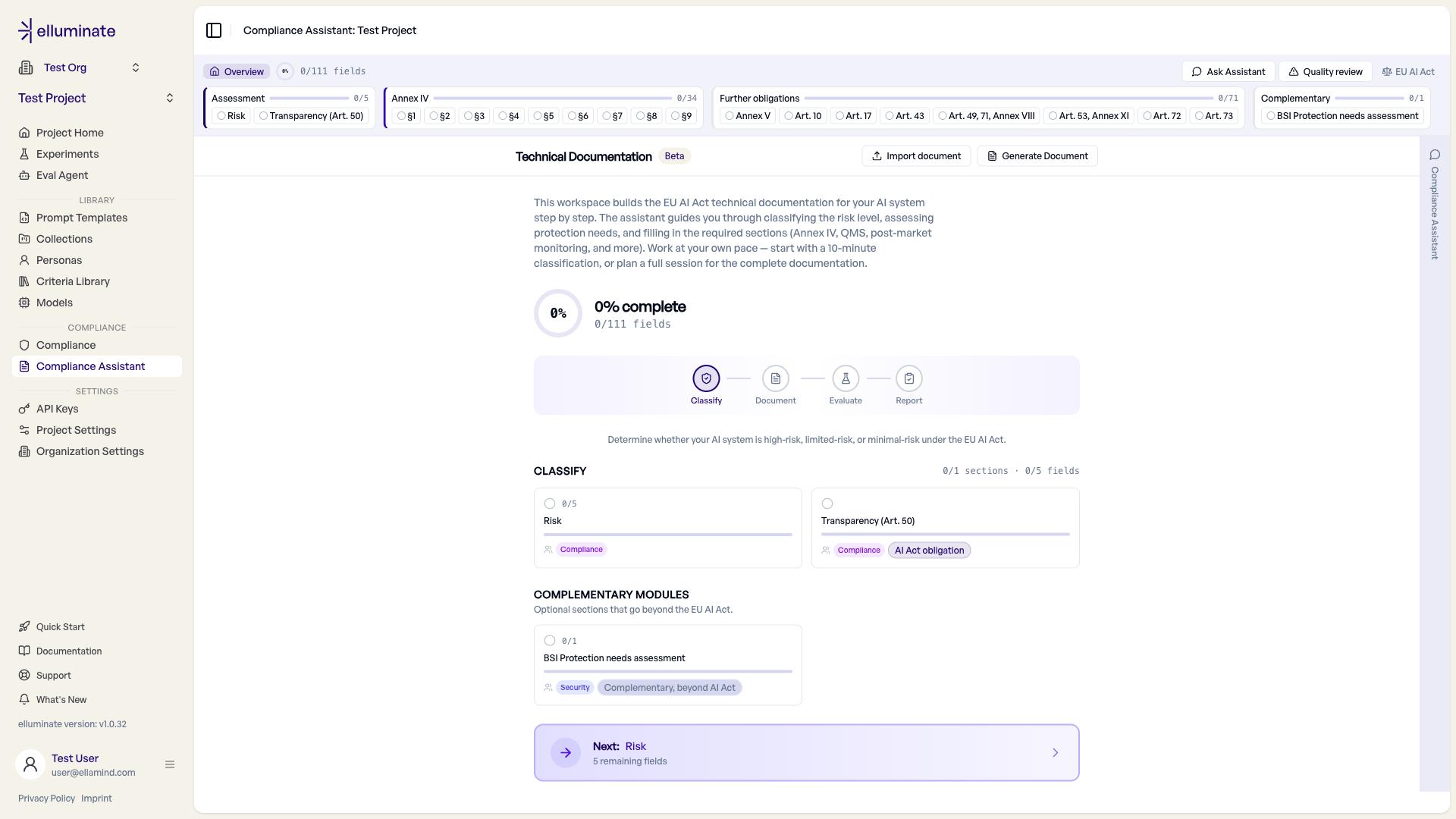Switch to the Overview tab

tap(237, 71)
